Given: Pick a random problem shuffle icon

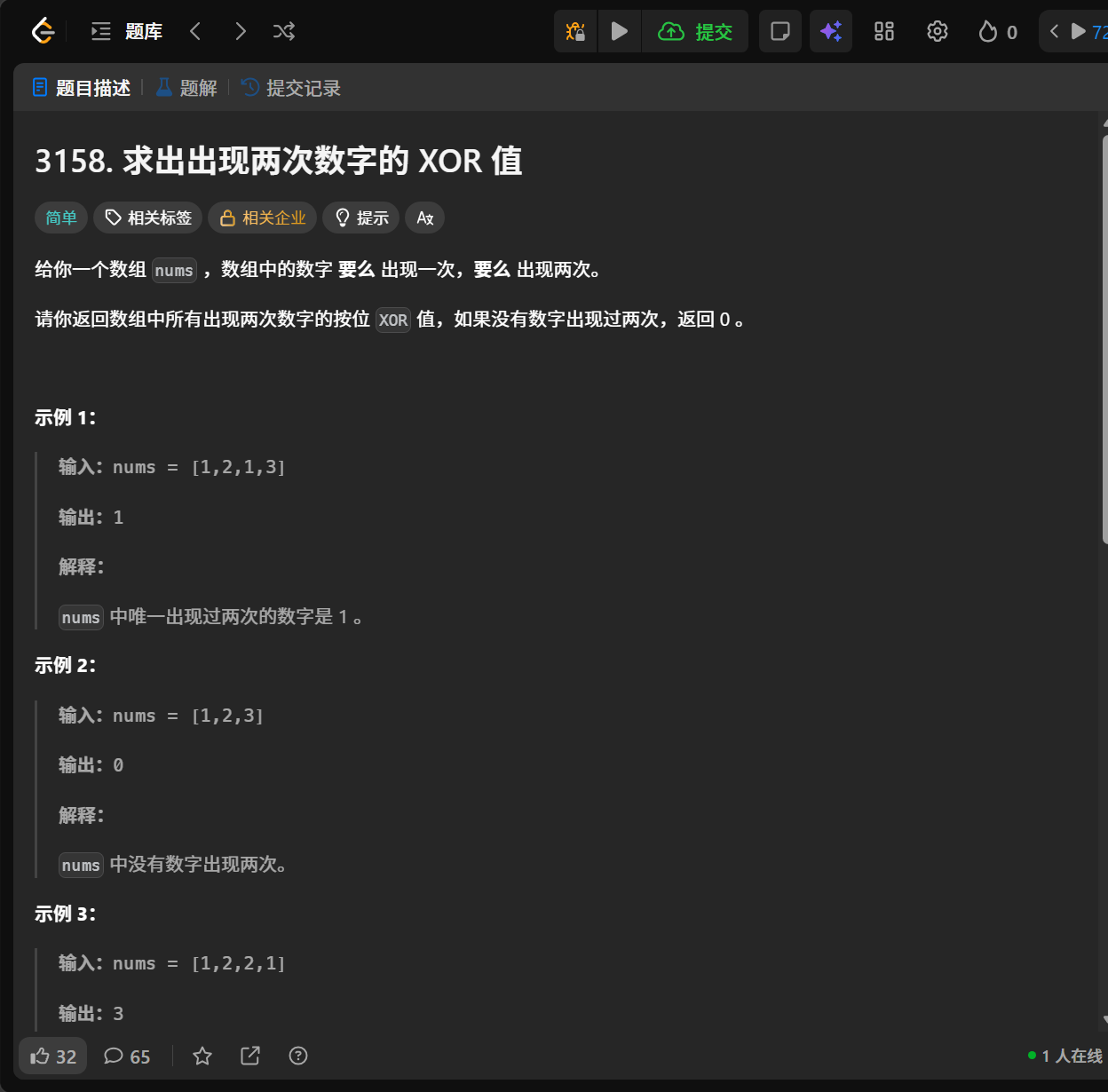Looking at the screenshot, I should point(284,32).
